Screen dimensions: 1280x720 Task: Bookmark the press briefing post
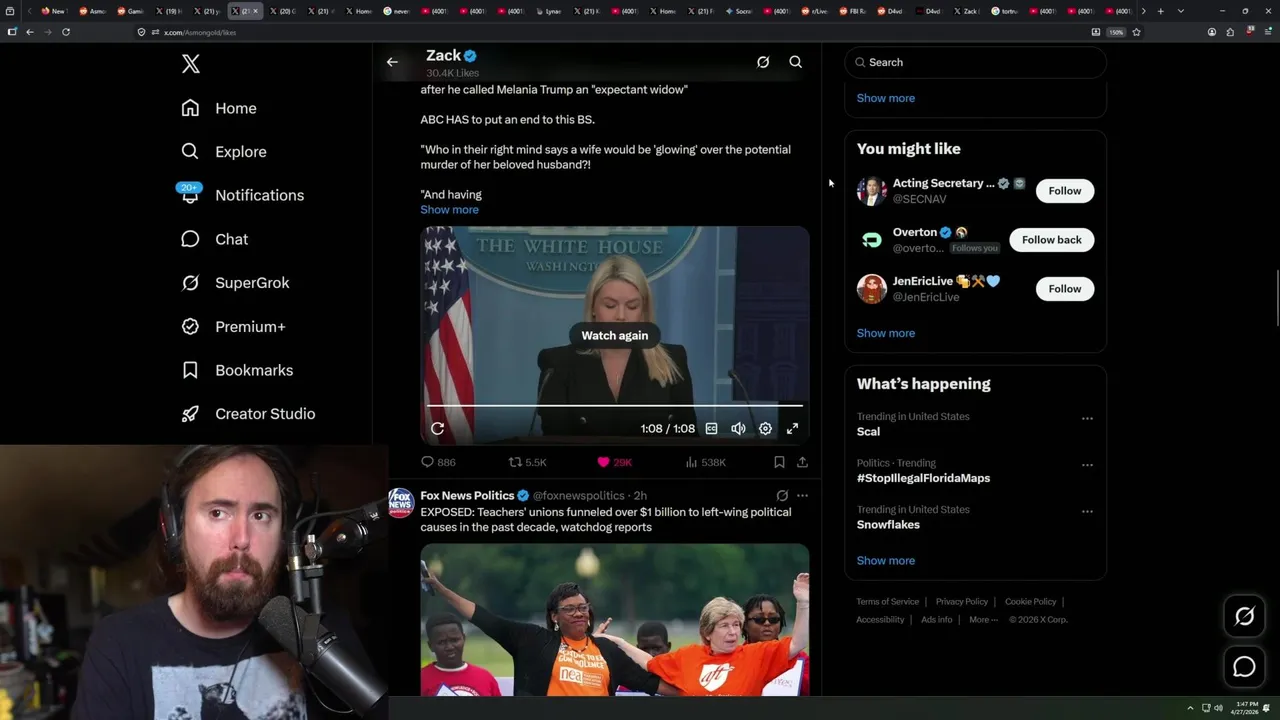point(779,462)
